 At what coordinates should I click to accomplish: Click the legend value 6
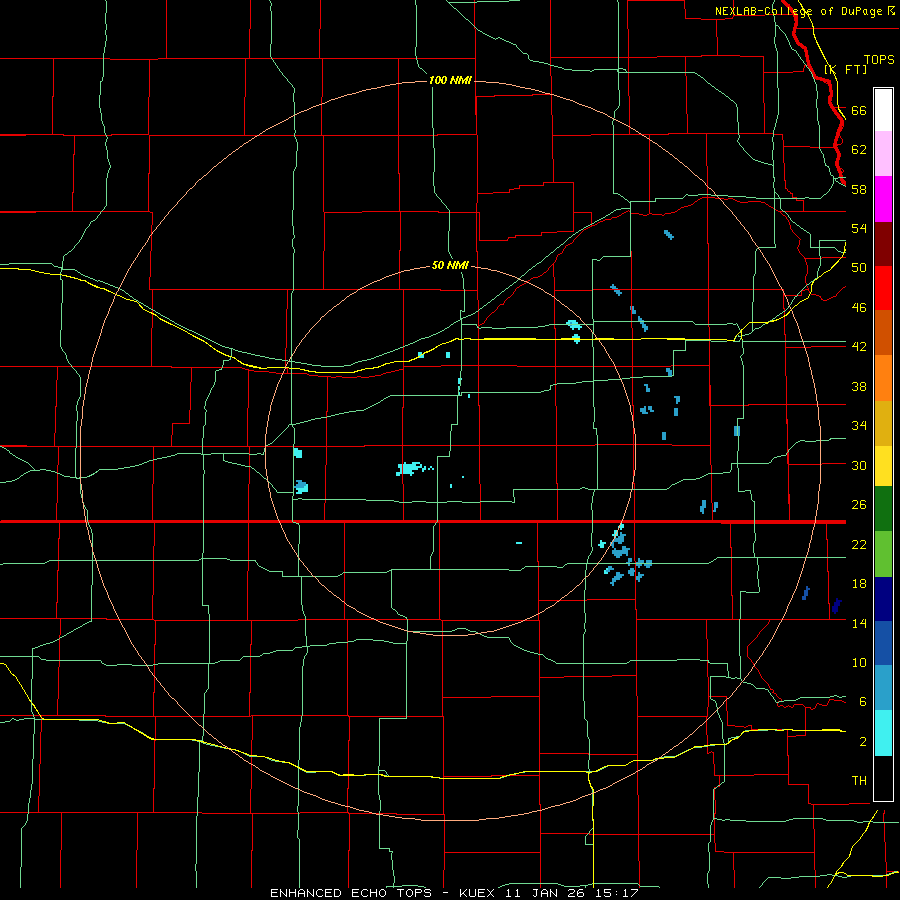pos(863,701)
